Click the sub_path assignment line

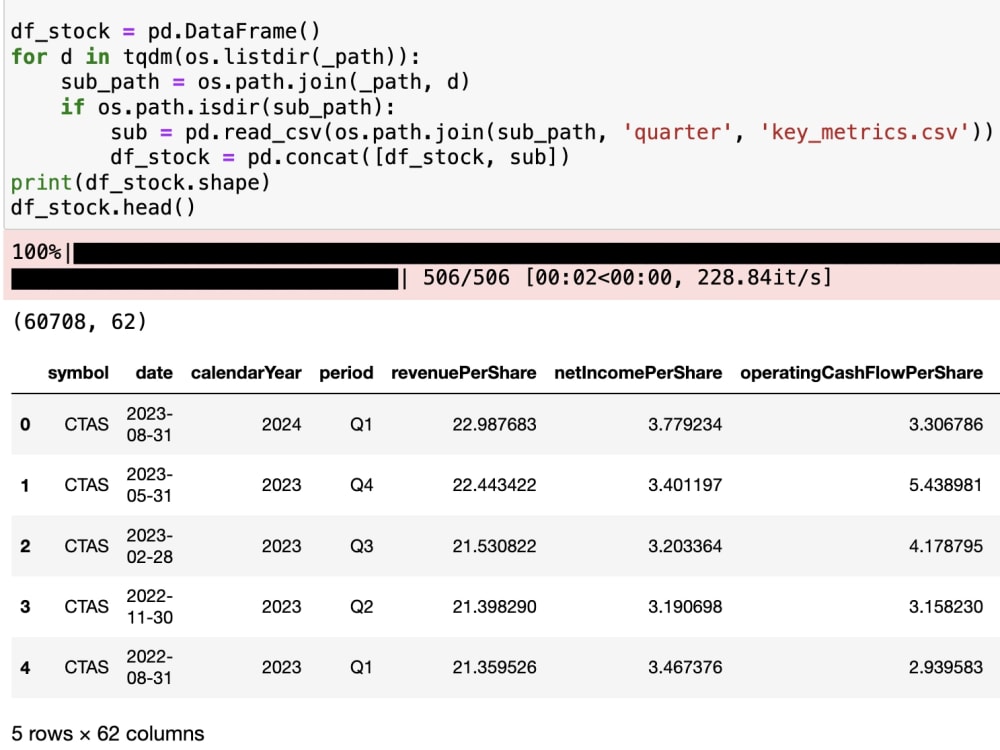click(265, 82)
